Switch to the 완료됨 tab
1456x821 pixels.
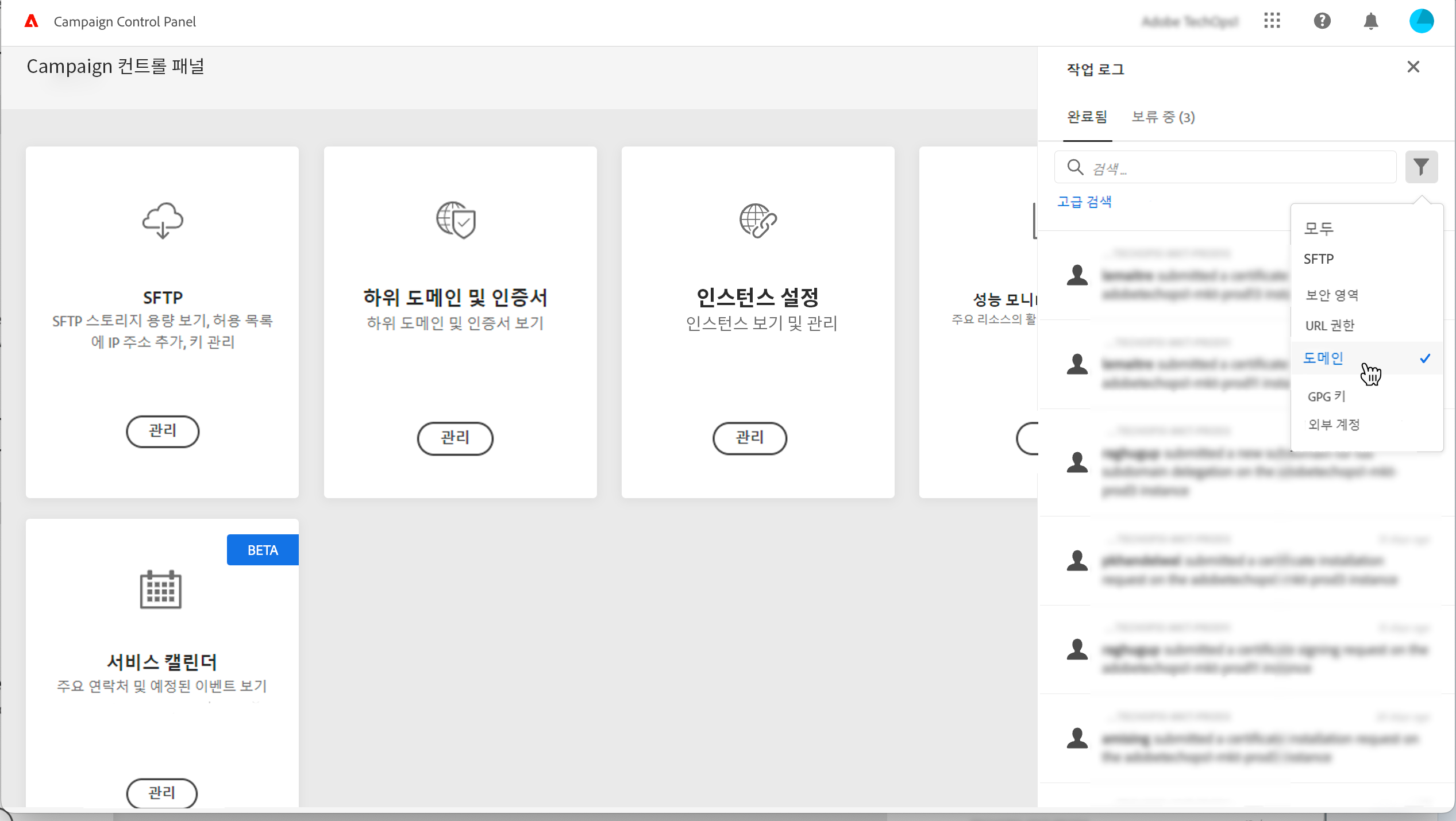point(1087,117)
